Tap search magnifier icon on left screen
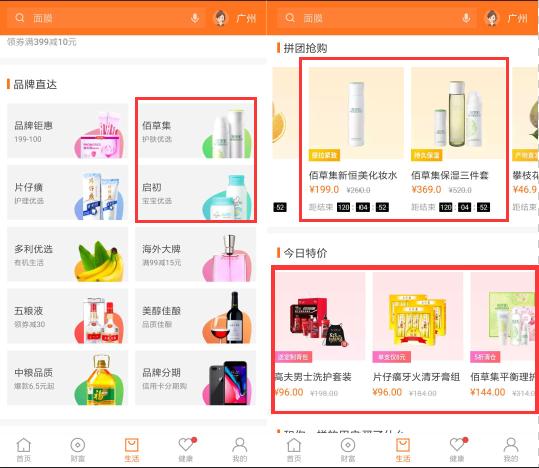 [x=20, y=18]
